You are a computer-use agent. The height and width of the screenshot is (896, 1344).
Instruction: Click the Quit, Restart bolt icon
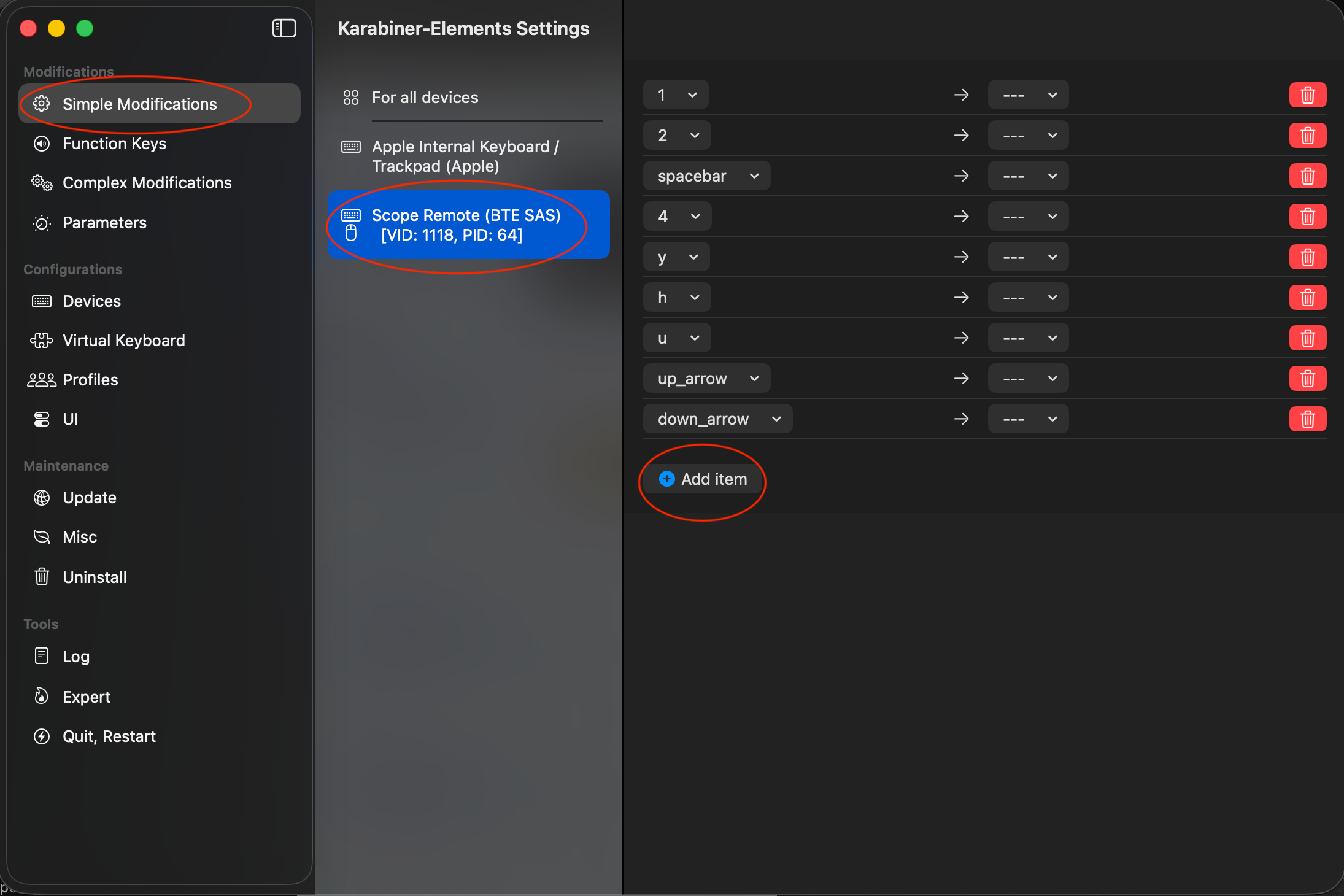point(42,736)
